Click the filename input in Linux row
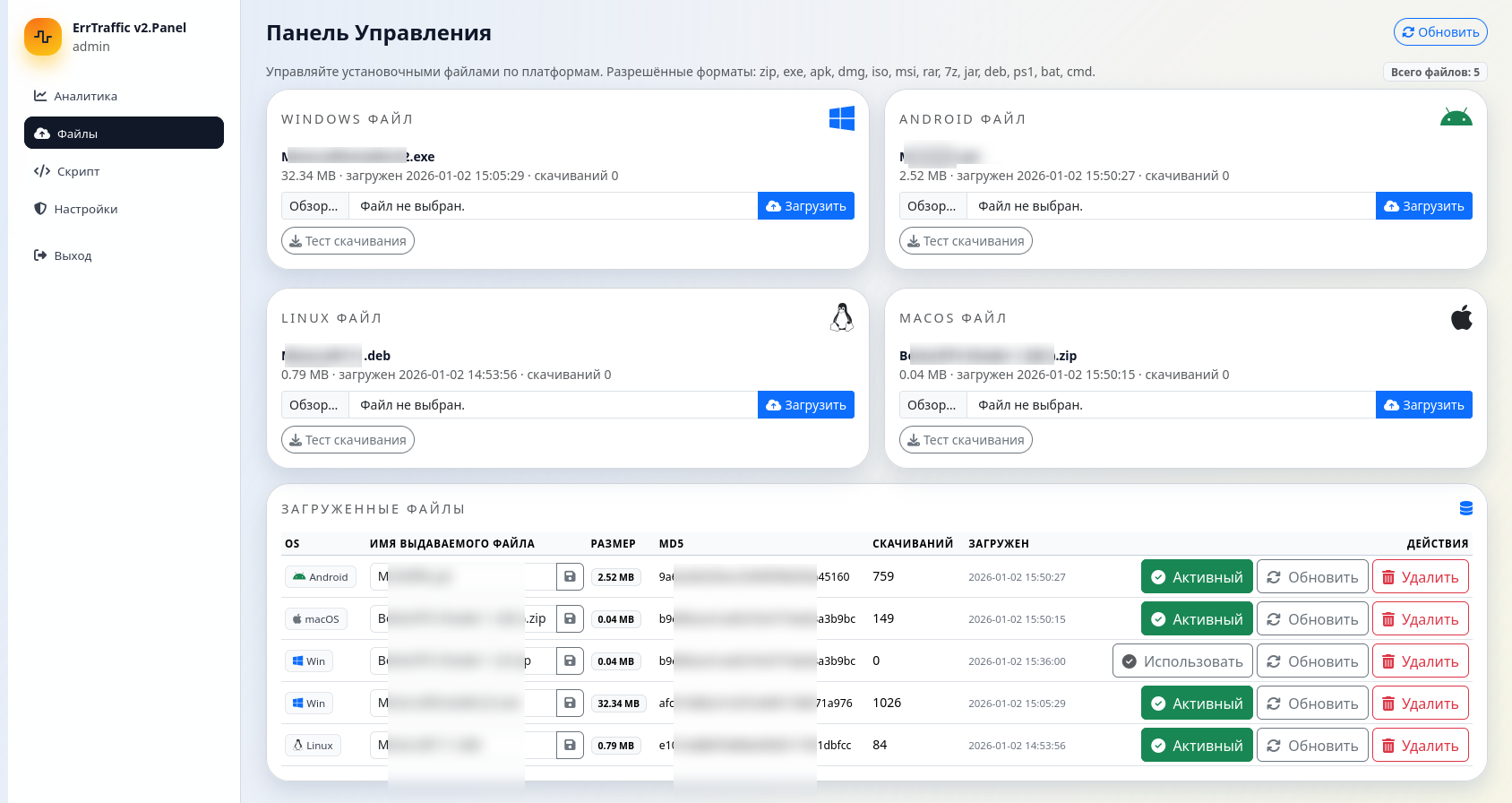 tap(463, 746)
